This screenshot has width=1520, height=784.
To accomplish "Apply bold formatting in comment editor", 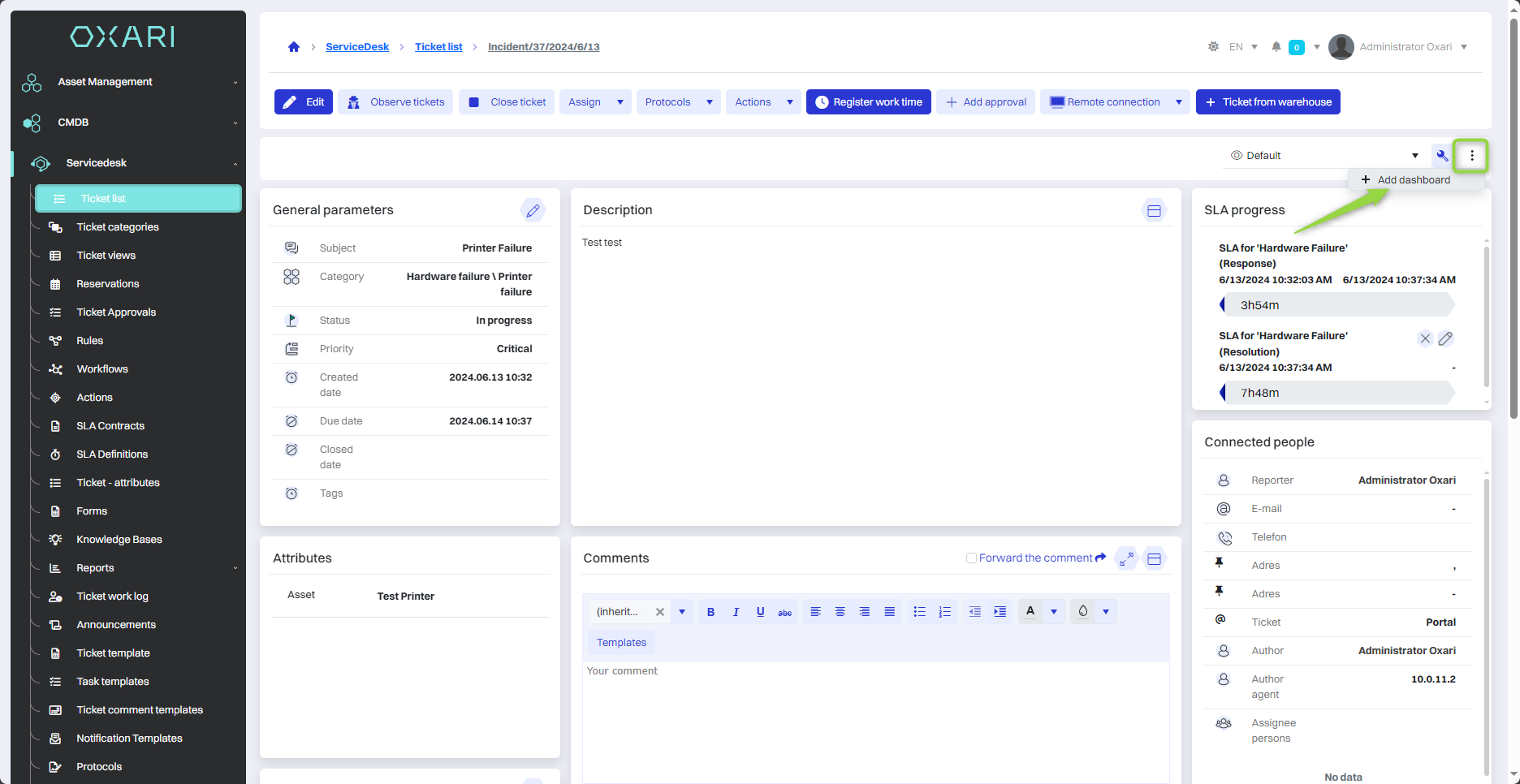I will click(x=710, y=612).
